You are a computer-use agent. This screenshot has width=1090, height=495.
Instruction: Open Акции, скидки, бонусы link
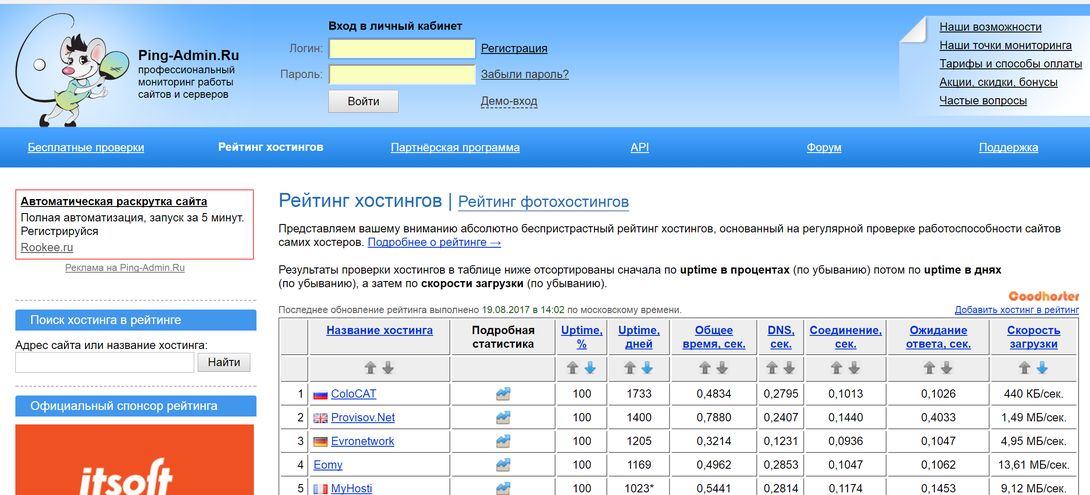pos(999,82)
